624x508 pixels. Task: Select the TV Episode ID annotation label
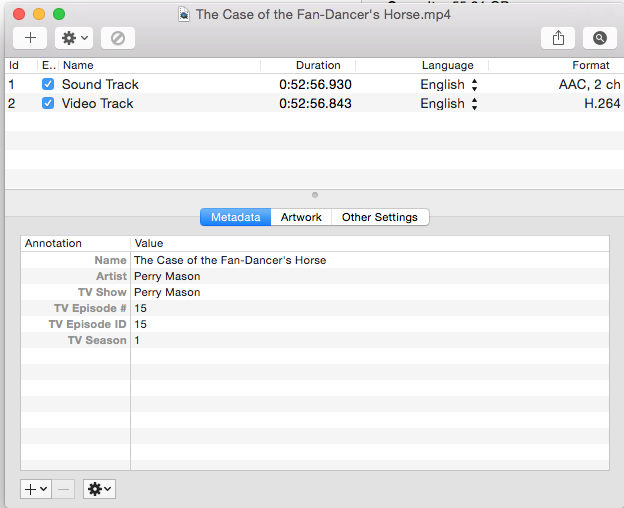click(88, 324)
